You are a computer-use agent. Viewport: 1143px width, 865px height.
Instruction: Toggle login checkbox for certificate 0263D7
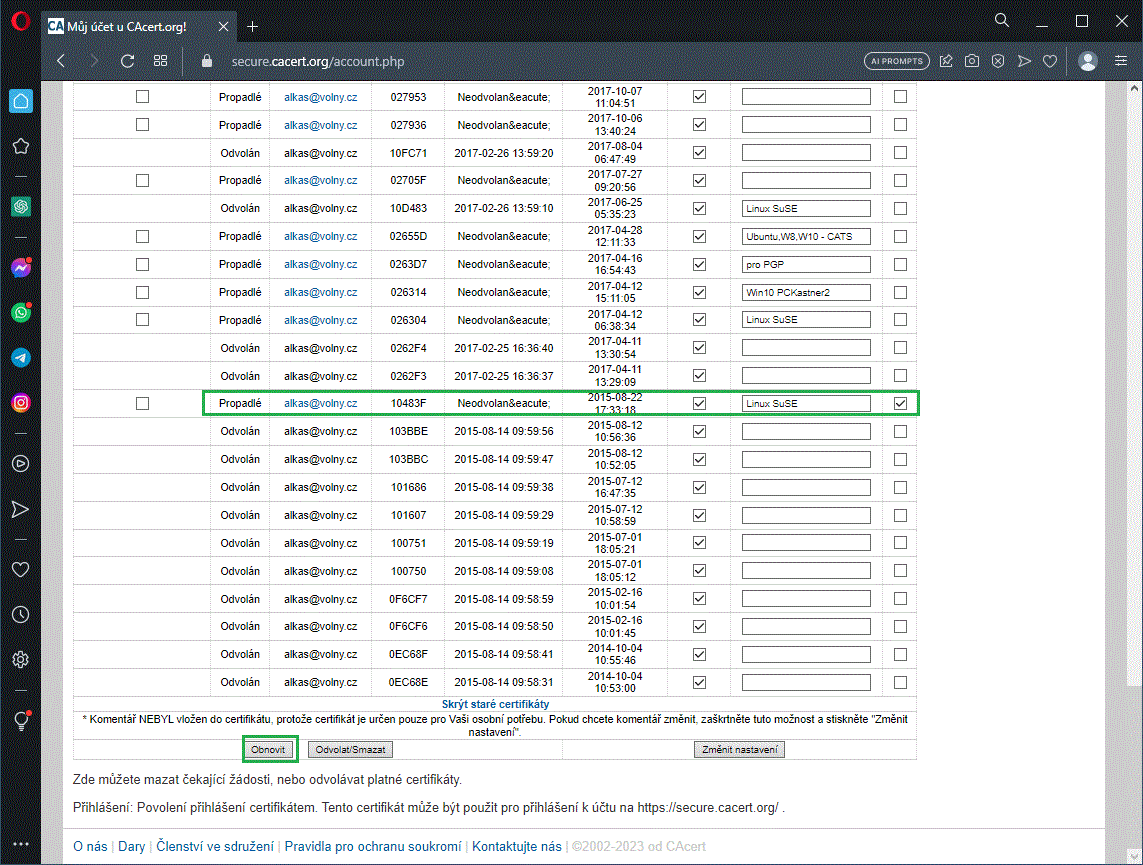pos(700,265)
